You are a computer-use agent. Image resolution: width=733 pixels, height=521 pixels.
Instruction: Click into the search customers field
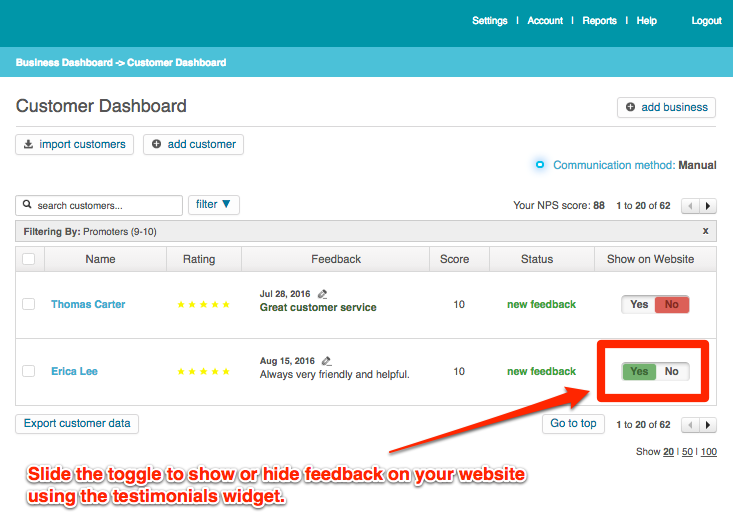(99, 205)
